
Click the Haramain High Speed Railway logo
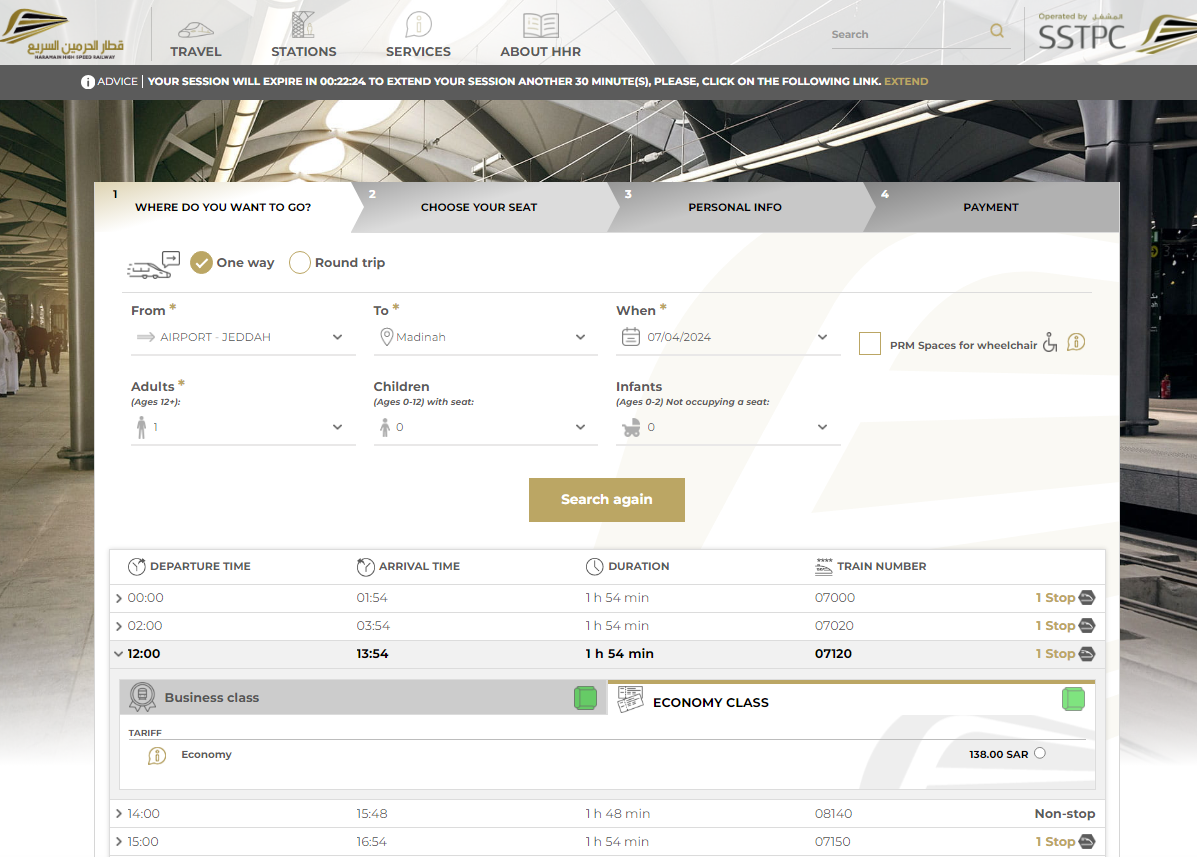tap(63, 34)
